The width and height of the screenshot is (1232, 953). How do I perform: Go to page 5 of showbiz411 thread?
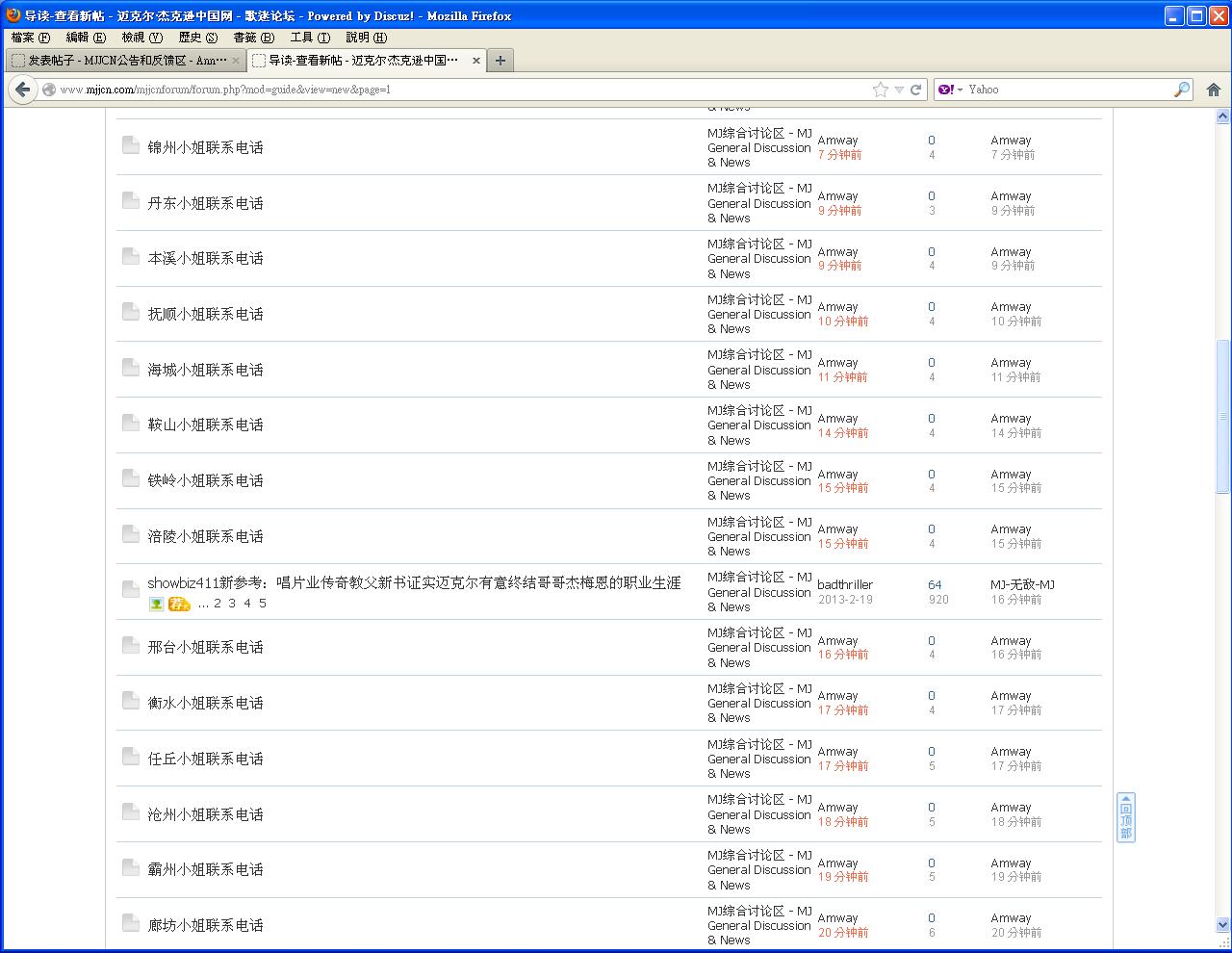tap(262, 604)
